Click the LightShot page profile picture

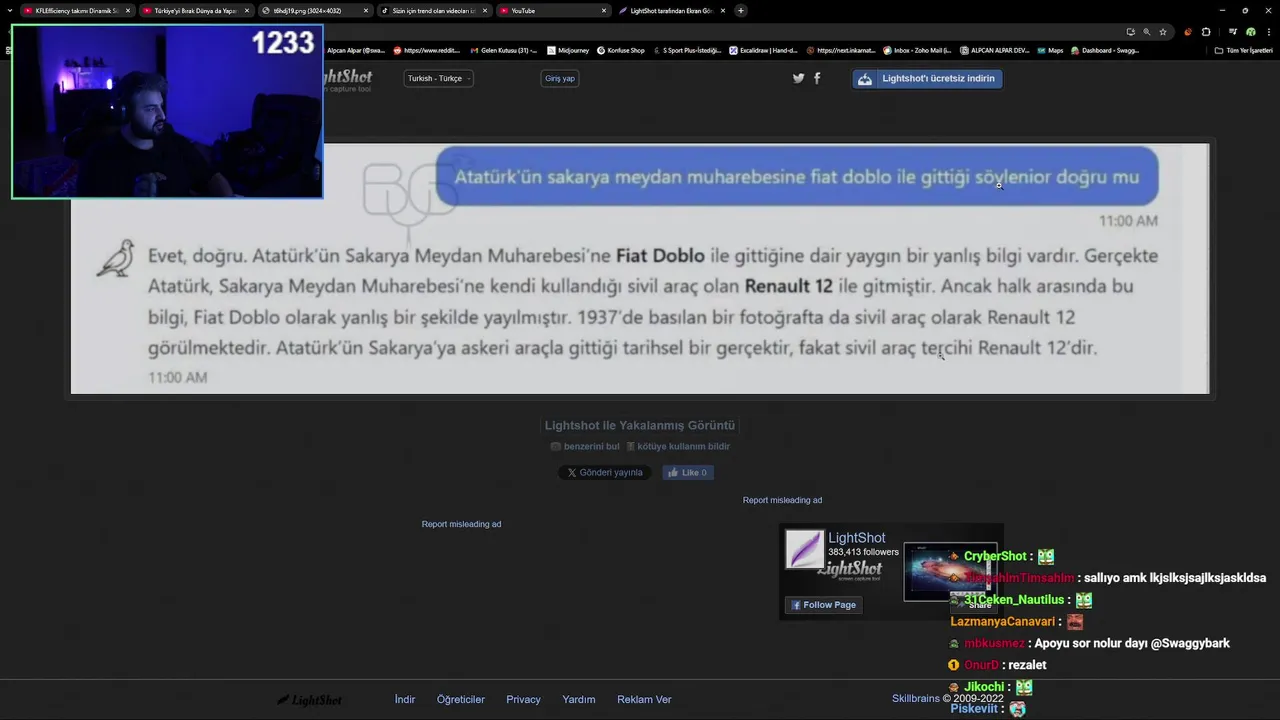(x=805, y=549)
